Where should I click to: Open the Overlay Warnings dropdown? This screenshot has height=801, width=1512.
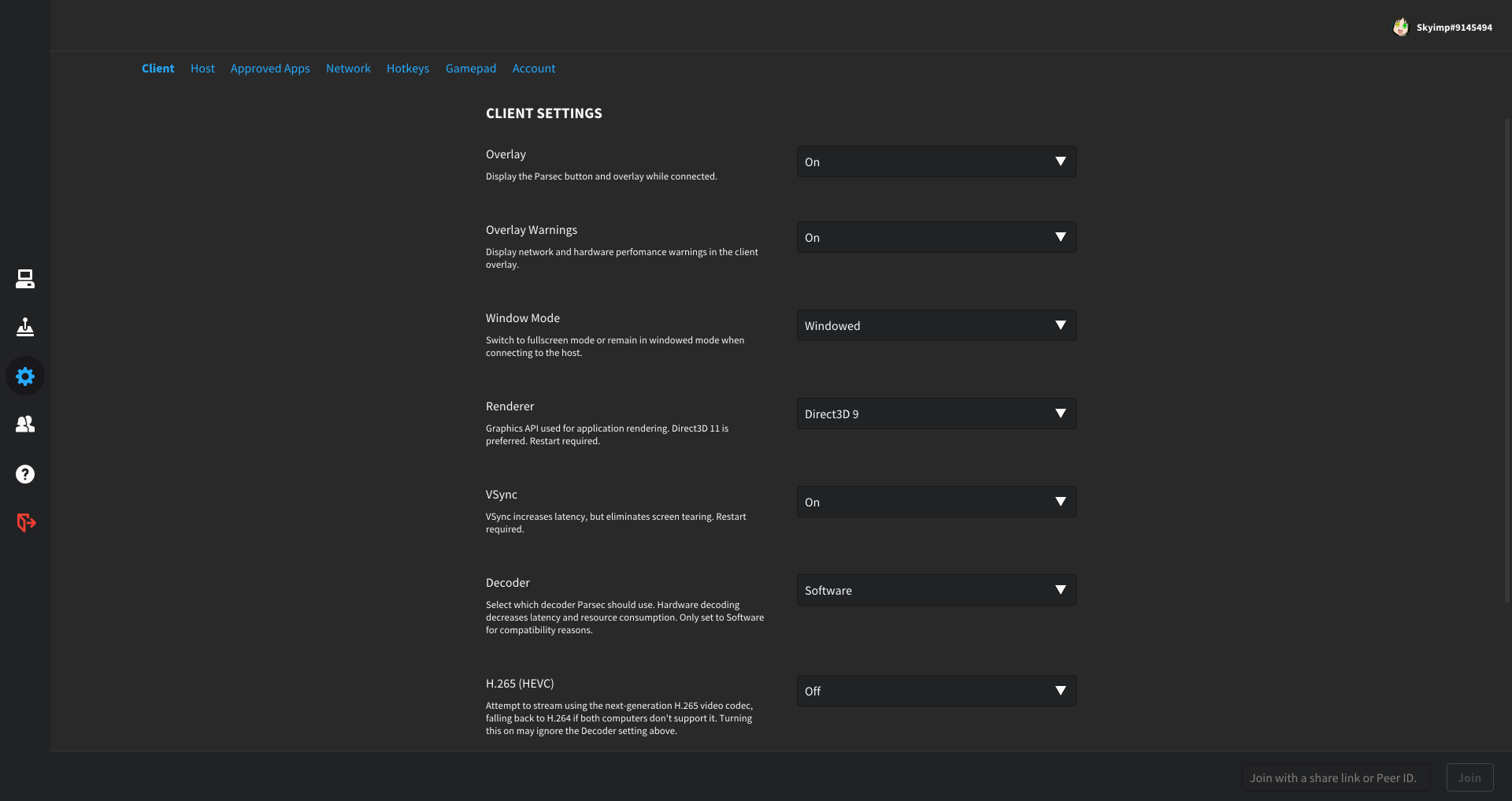pyautogui.click(x=936, y=237)
